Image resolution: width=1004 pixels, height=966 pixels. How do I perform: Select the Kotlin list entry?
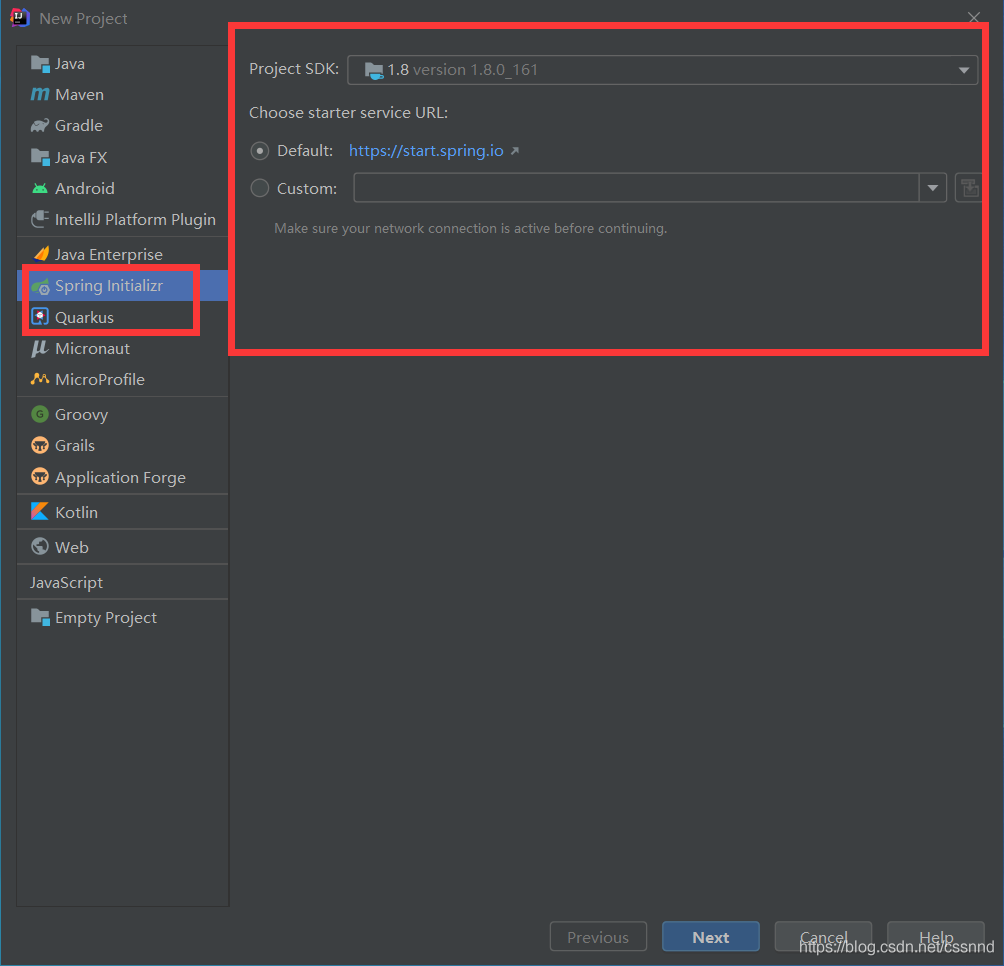(x=122, y=512)
